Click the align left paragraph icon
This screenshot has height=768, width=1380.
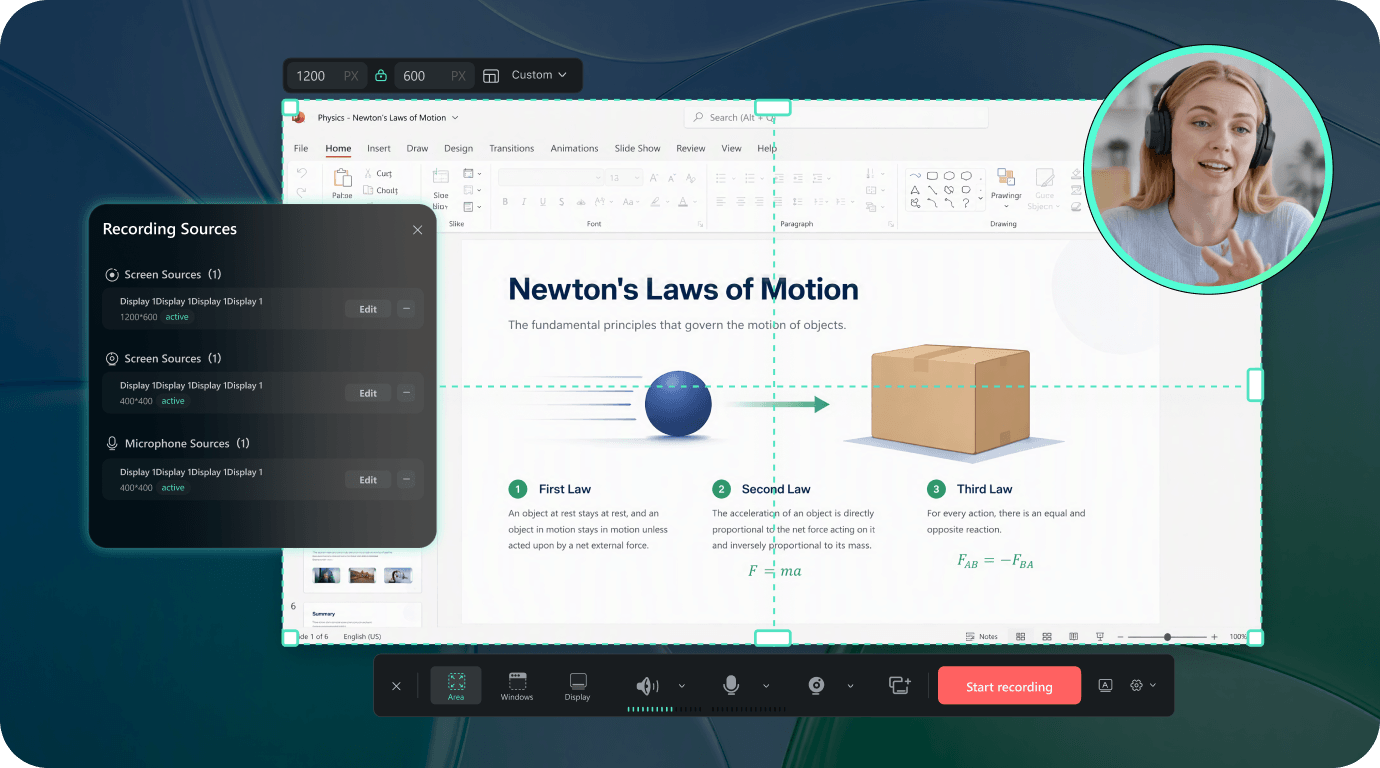(720, 201)
